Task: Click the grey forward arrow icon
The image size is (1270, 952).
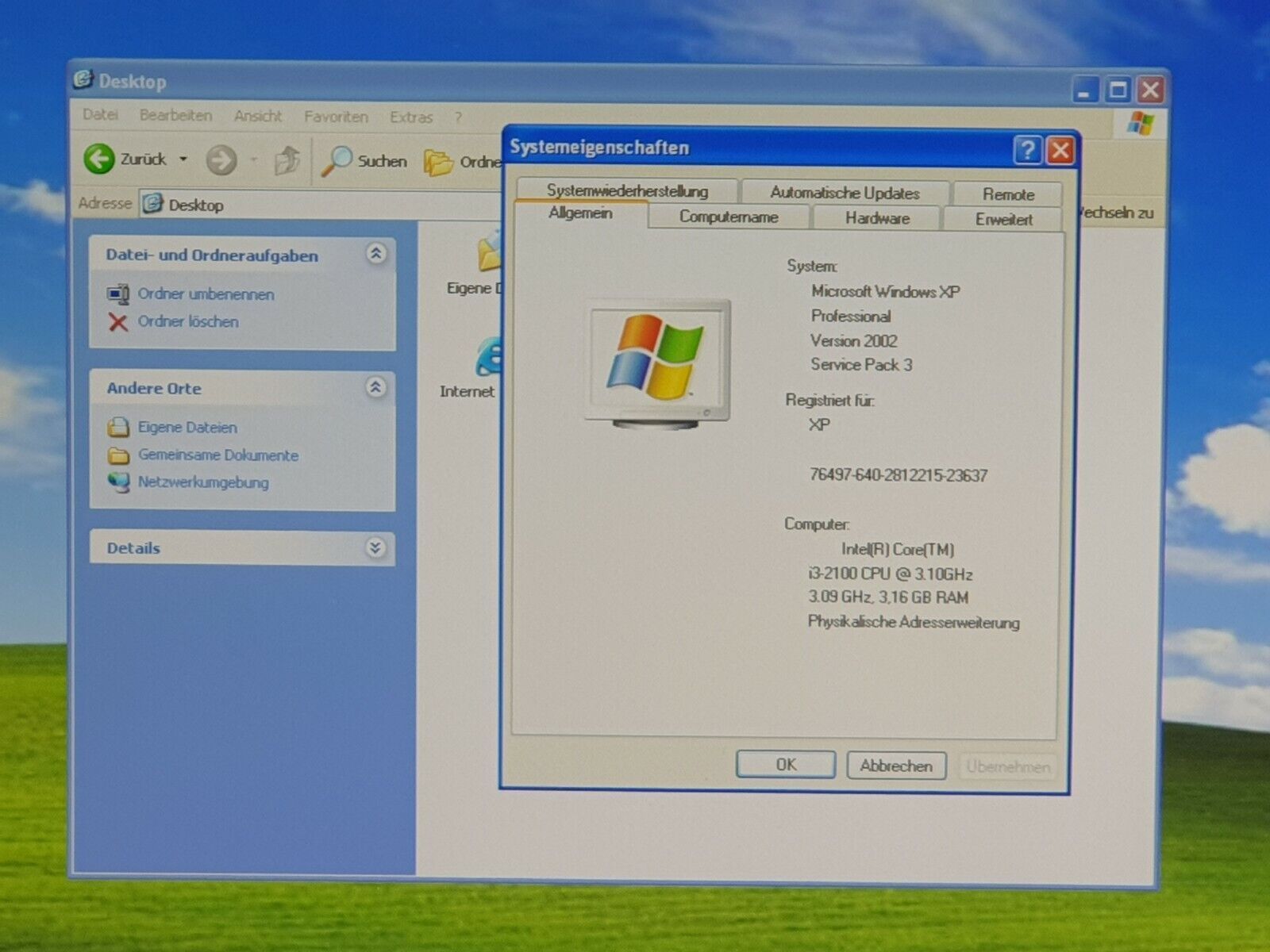Action: [x=221, y=160]
